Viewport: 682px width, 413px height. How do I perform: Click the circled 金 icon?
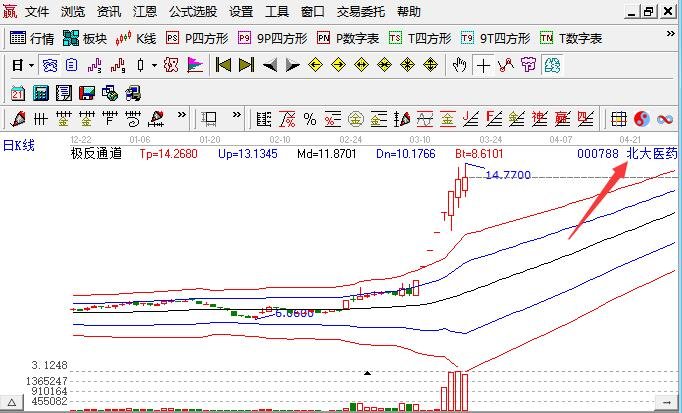[x=356, y=119]
